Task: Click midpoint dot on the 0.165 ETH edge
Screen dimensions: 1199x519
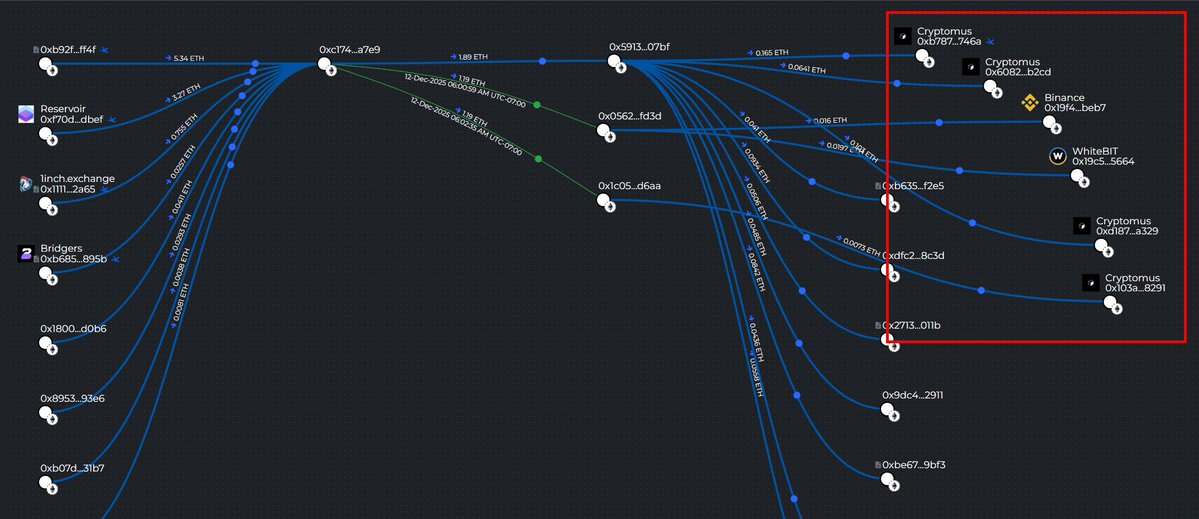Action: [846, 56]
